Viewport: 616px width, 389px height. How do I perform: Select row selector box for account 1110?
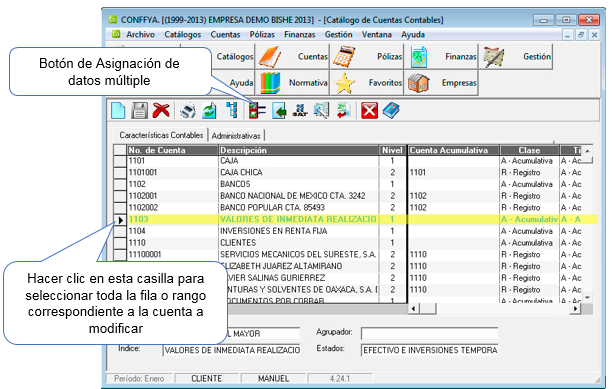click(120, 243)
